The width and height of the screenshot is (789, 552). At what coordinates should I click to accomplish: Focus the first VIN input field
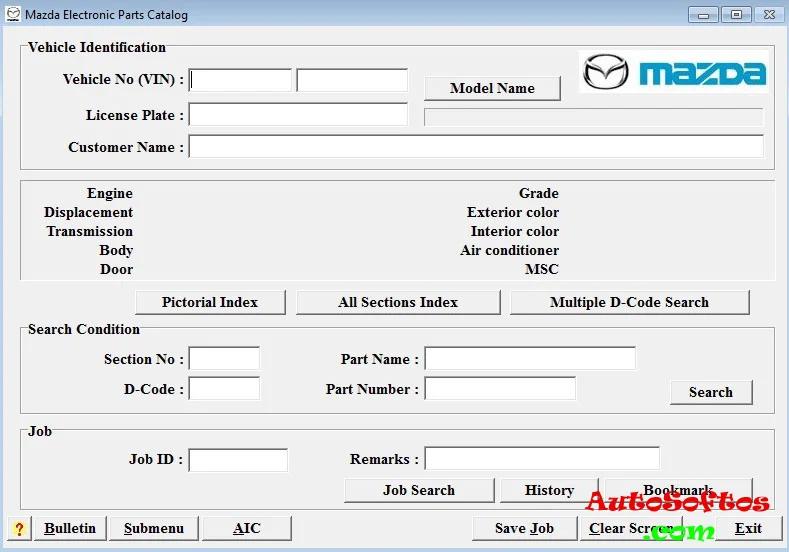point(240,80)
